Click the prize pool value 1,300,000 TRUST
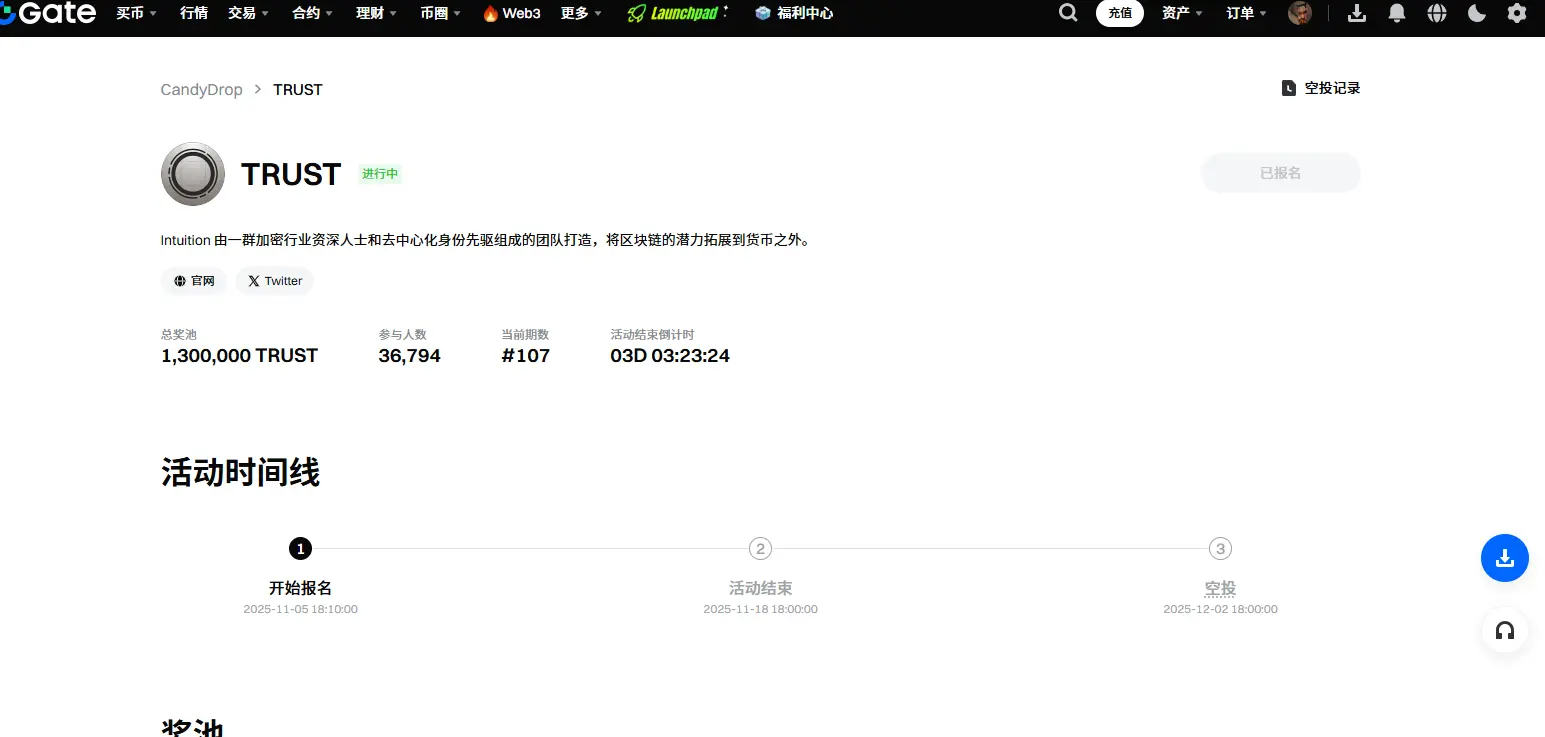 239,356
